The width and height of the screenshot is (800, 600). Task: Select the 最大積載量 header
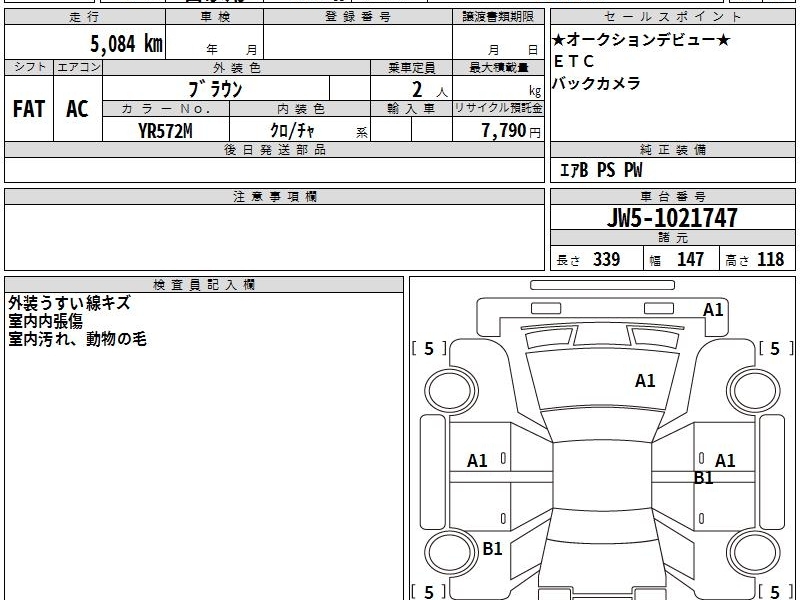coord(498,67)
